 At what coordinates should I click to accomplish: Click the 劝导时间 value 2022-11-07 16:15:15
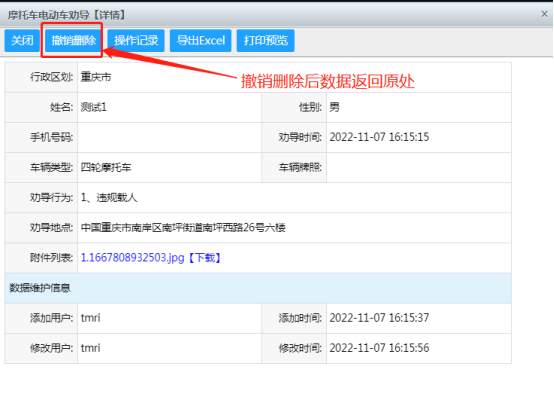pos(379,137)
